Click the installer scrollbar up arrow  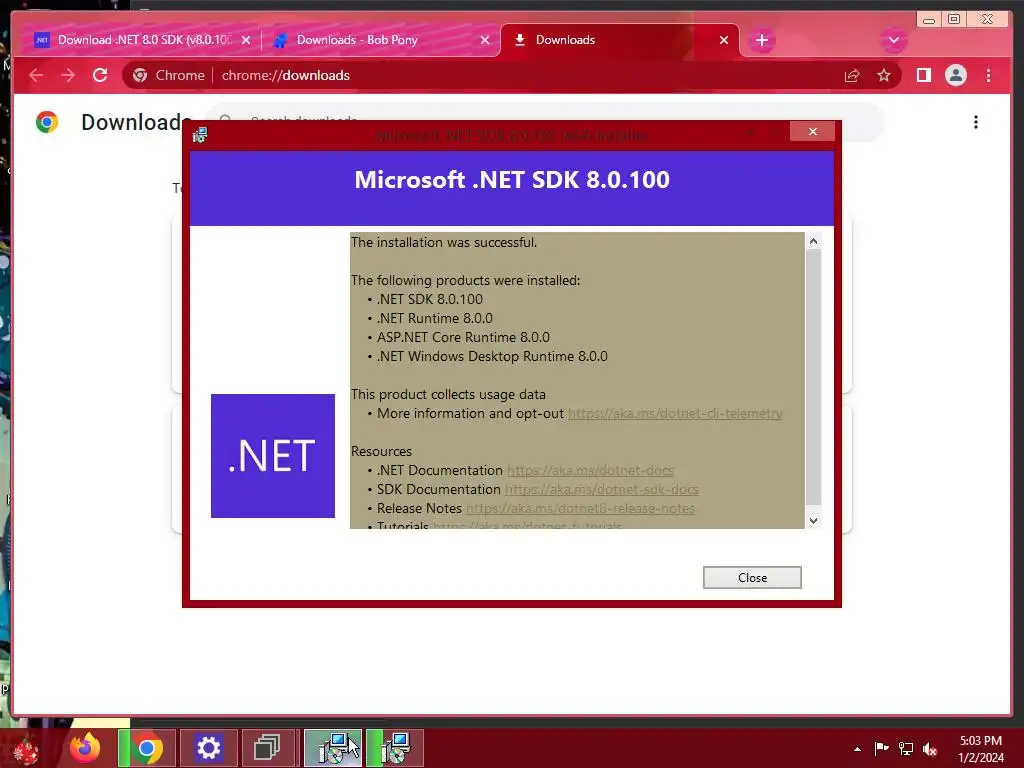pyautogui.click(x=813, y=241)
